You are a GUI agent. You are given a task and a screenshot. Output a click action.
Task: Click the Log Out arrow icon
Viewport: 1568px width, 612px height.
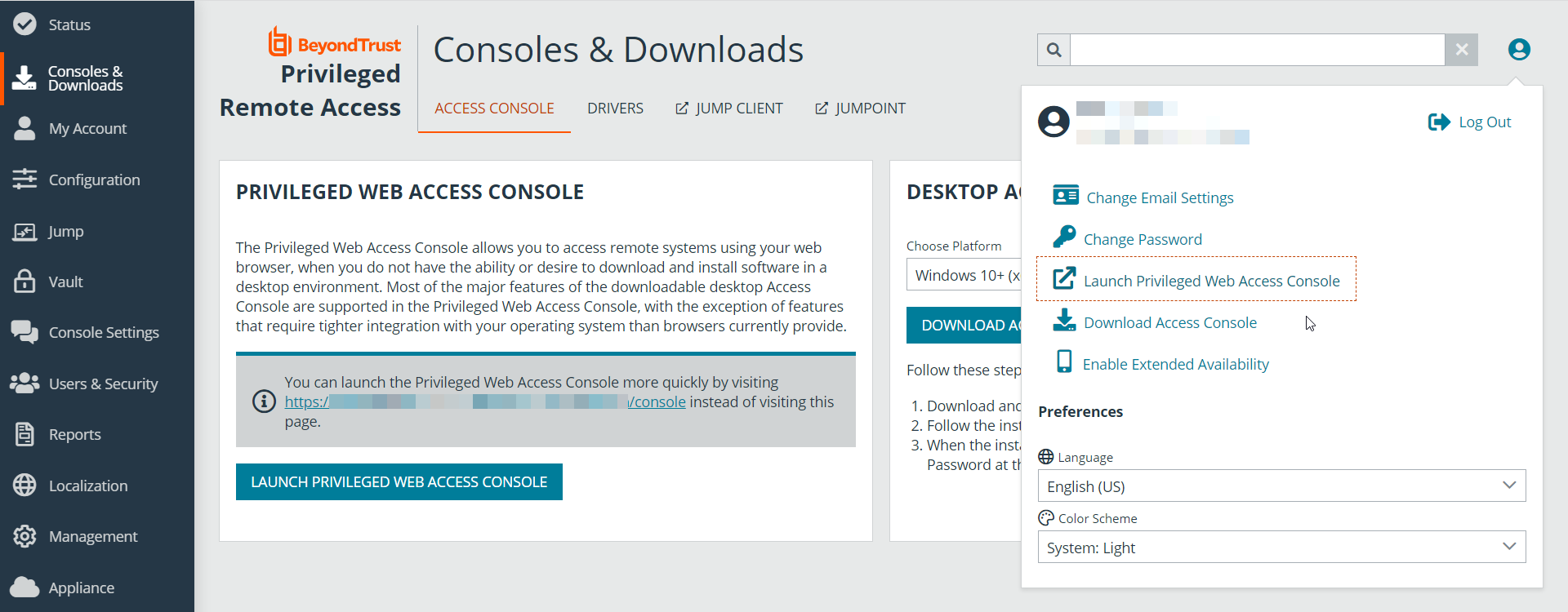click(x=1439, y=122)
